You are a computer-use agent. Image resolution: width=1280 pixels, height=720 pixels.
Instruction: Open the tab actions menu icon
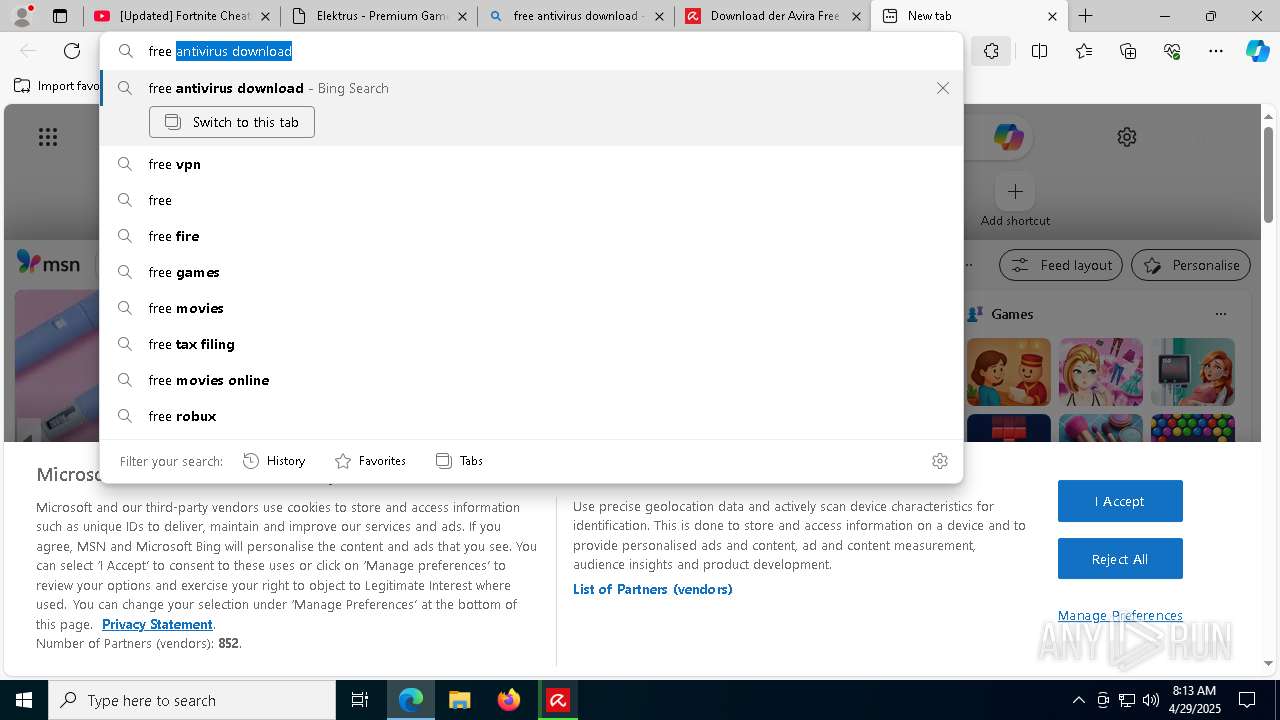(60, 16)
